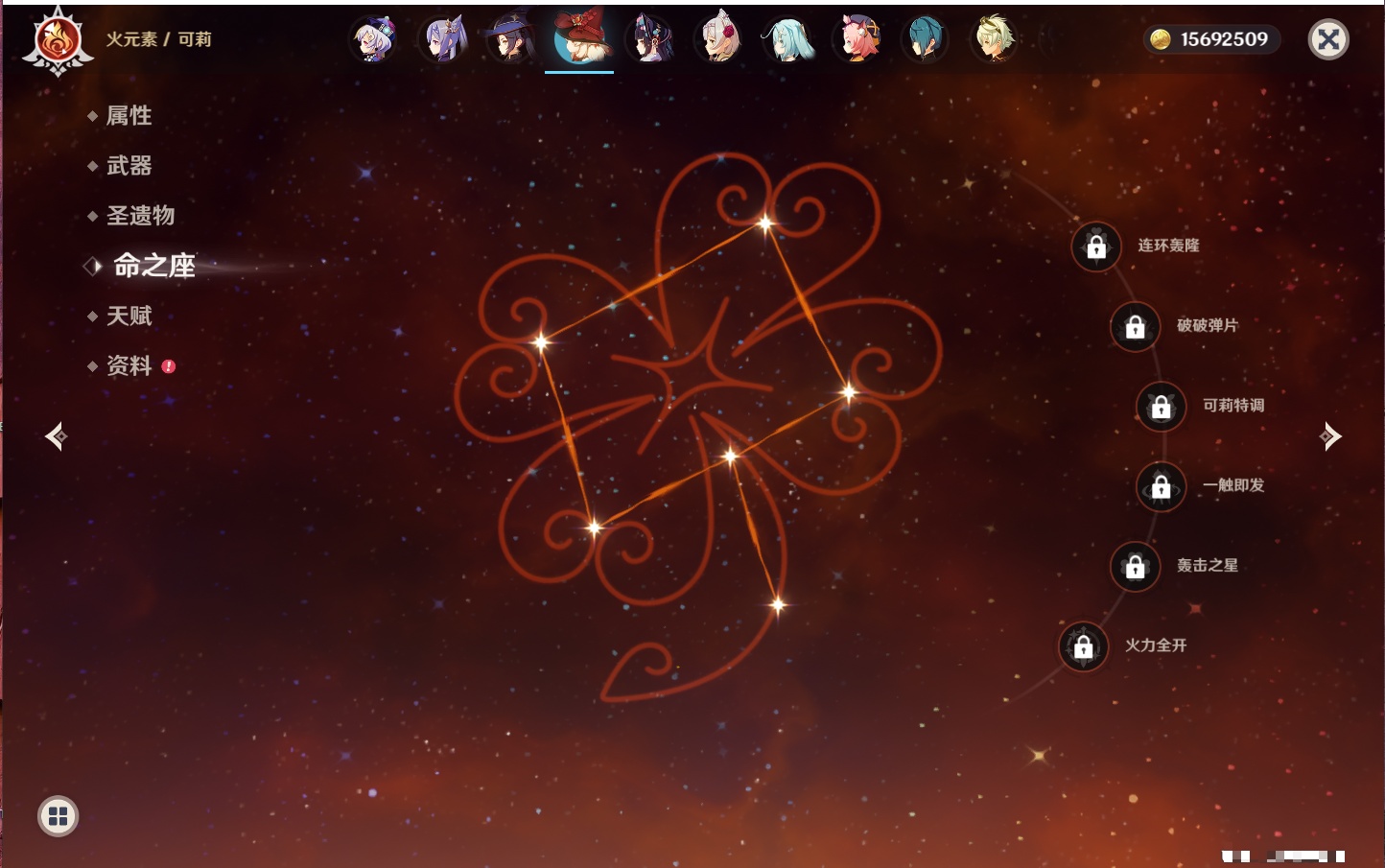Click the 火元素 / 可莉 title text

[x=158, y=39]
